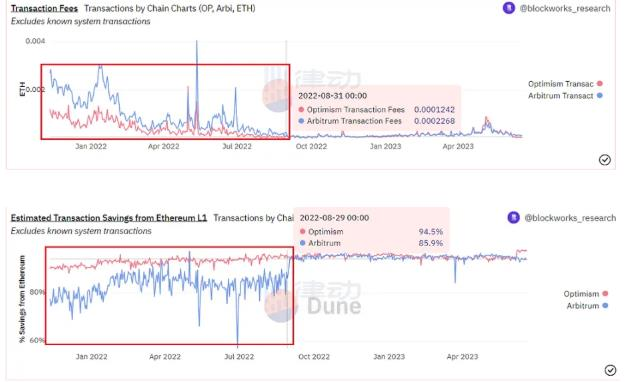
Task: Click 'Arbitrum Transaction Fees' tooltip row
Action: pyautogui.click(x=376, y=121)
